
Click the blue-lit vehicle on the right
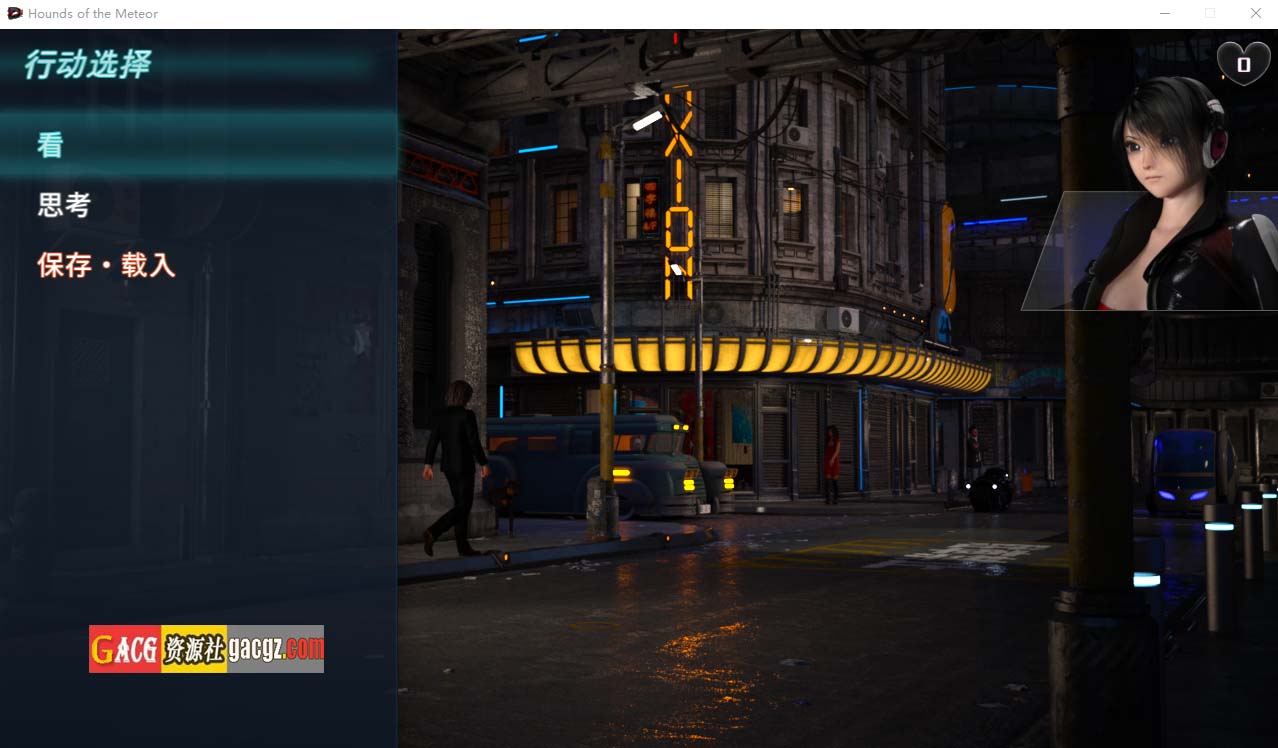1184,472
